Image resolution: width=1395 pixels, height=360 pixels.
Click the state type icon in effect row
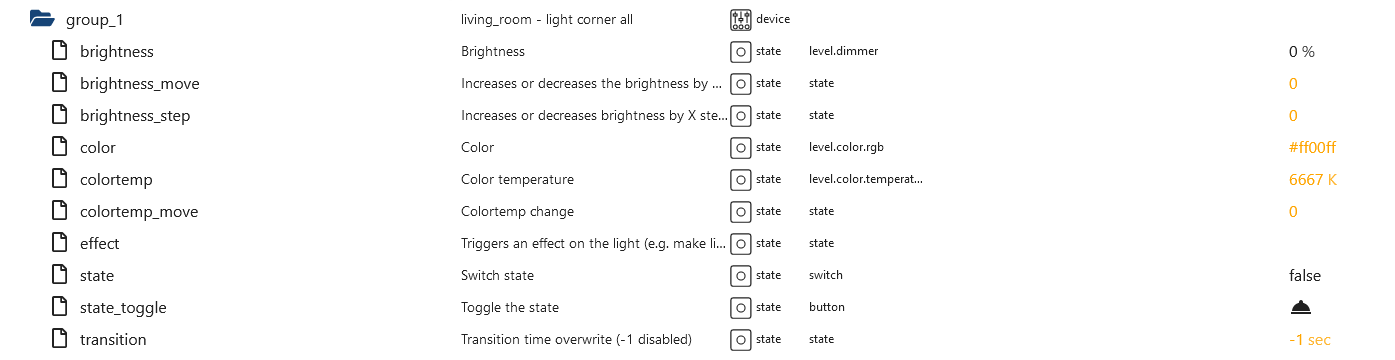740,243
